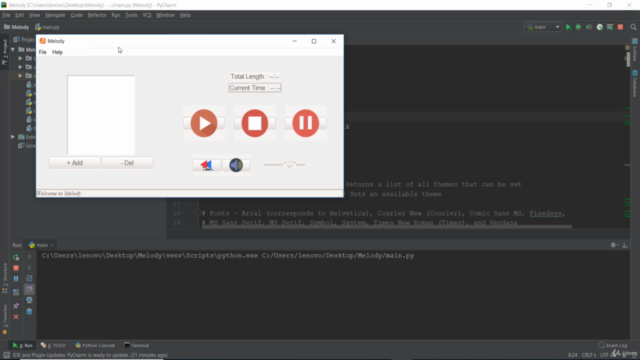Open the Python Console tab
This screenshot has width=640, height=360.
[95, 345]
